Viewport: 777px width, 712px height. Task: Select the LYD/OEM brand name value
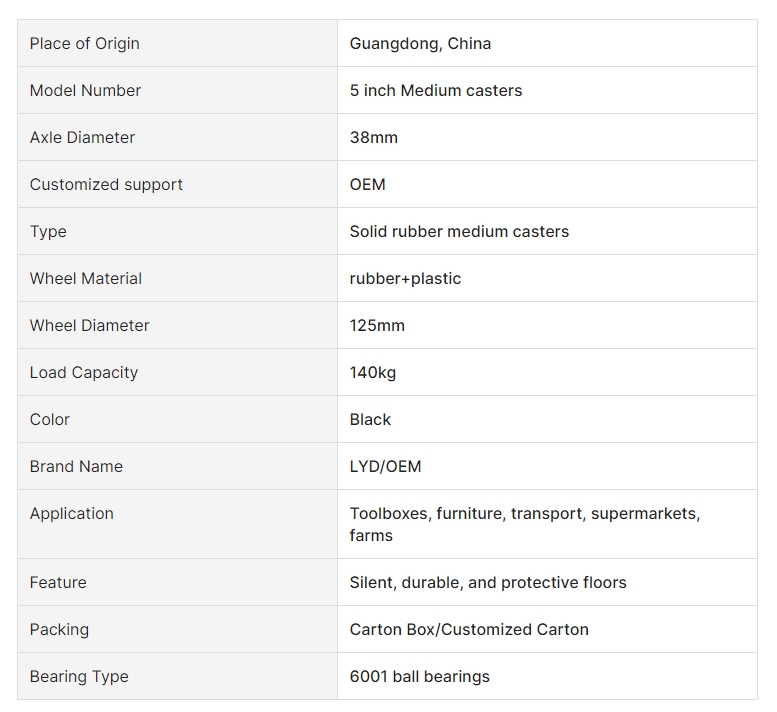coord(386,467)
